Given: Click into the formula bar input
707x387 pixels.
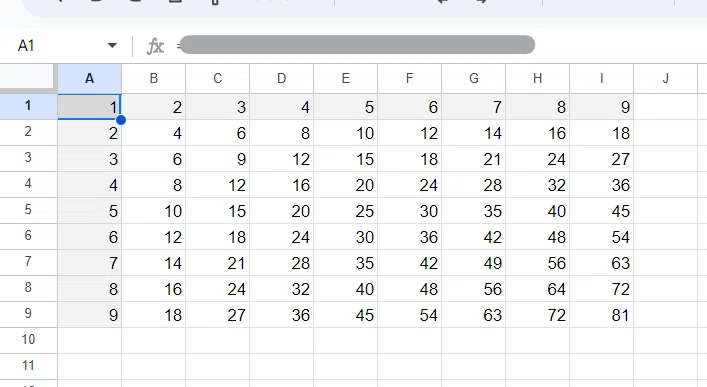Looking at the screenshot, I should (356, 45).
